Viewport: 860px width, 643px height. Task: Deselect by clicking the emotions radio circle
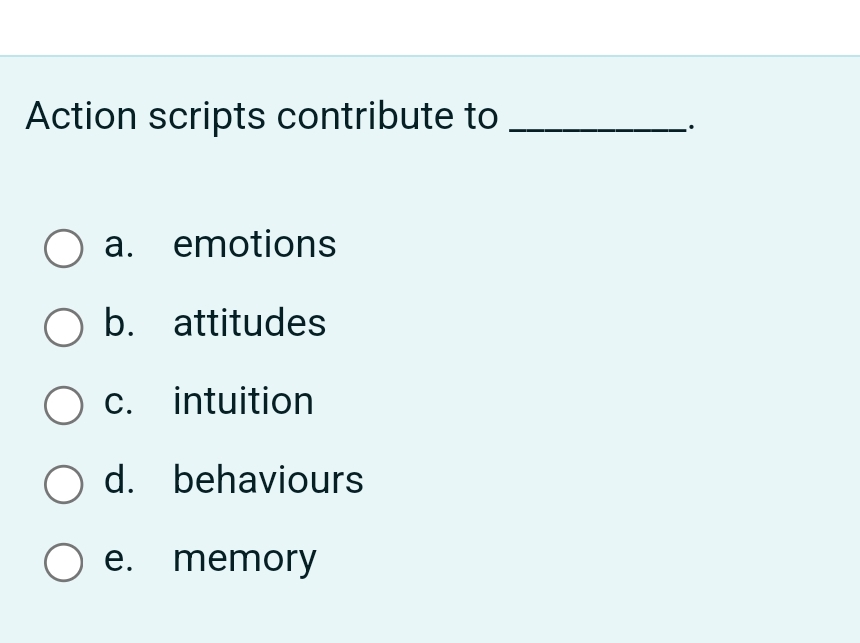(x=63, y=248)
